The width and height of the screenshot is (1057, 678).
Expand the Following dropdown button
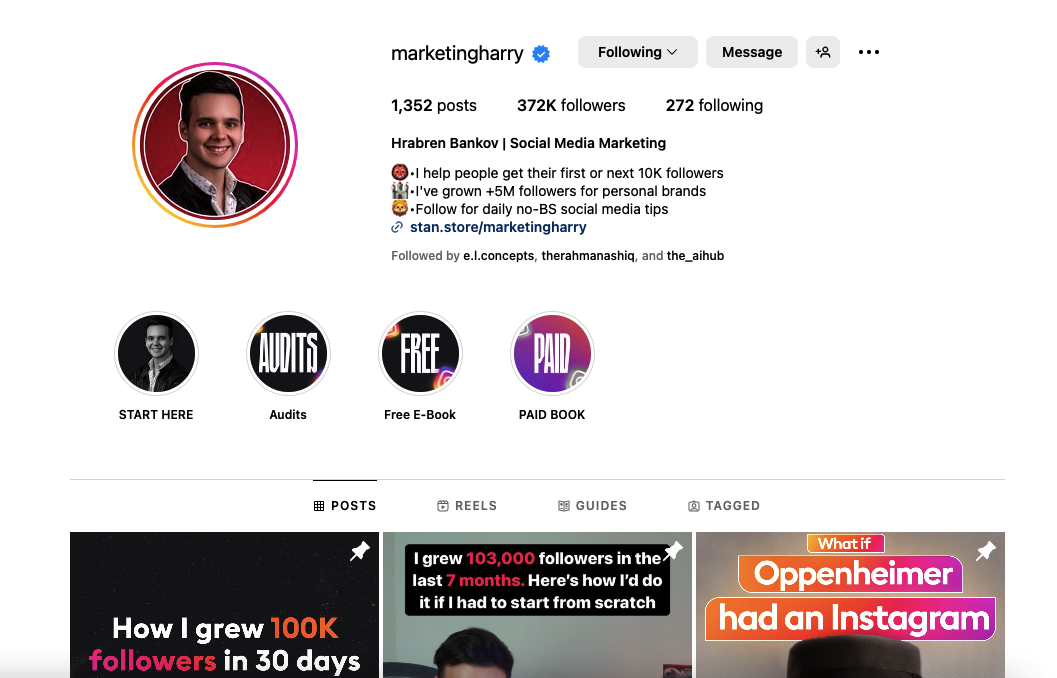click(x=637, y=52)
